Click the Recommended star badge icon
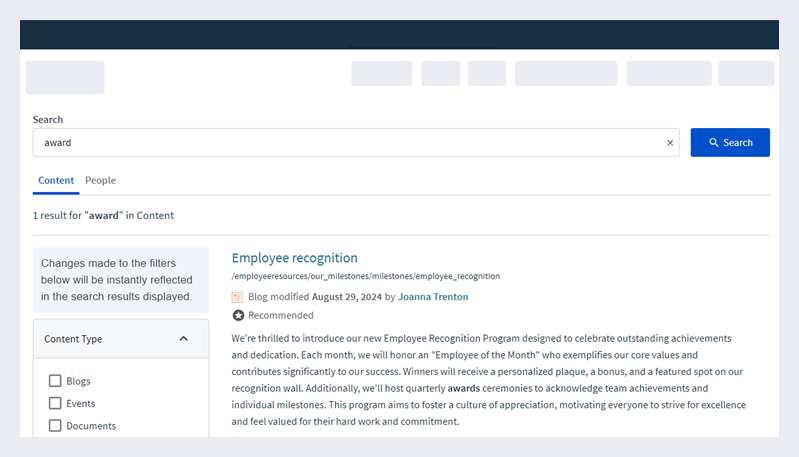 click(238, 315)
